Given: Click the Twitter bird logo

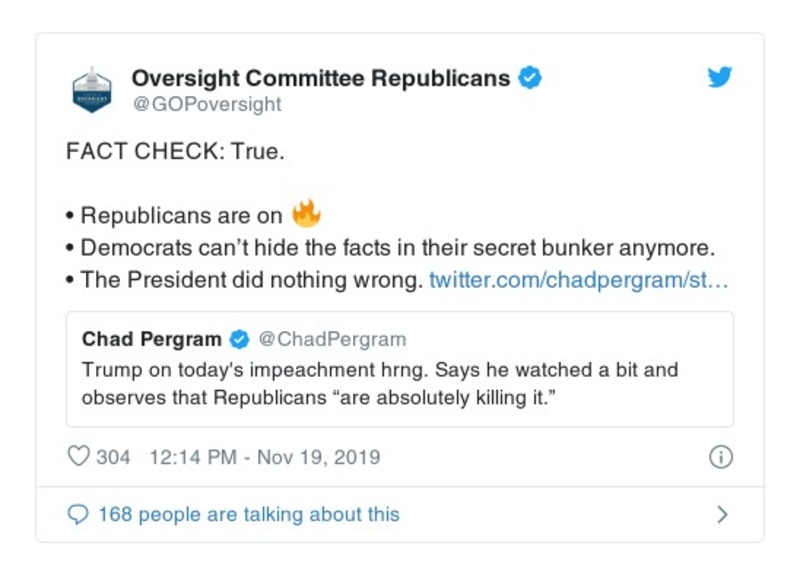Looking at the screenshot, I should point(720,78).
